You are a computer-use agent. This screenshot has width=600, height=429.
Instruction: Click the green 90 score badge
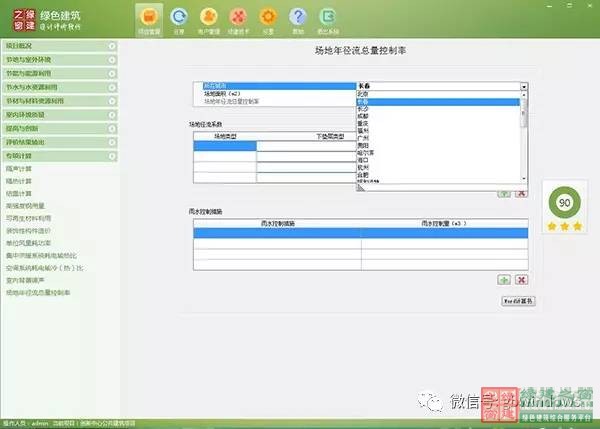point(564,202)
